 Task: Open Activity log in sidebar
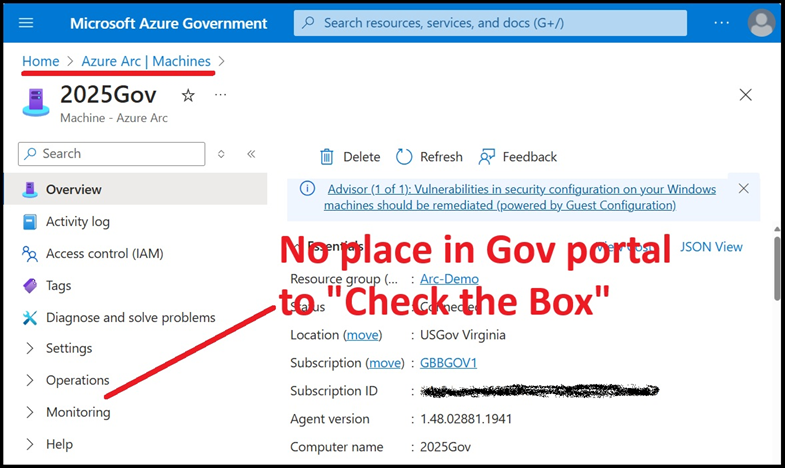pos(77,222)
